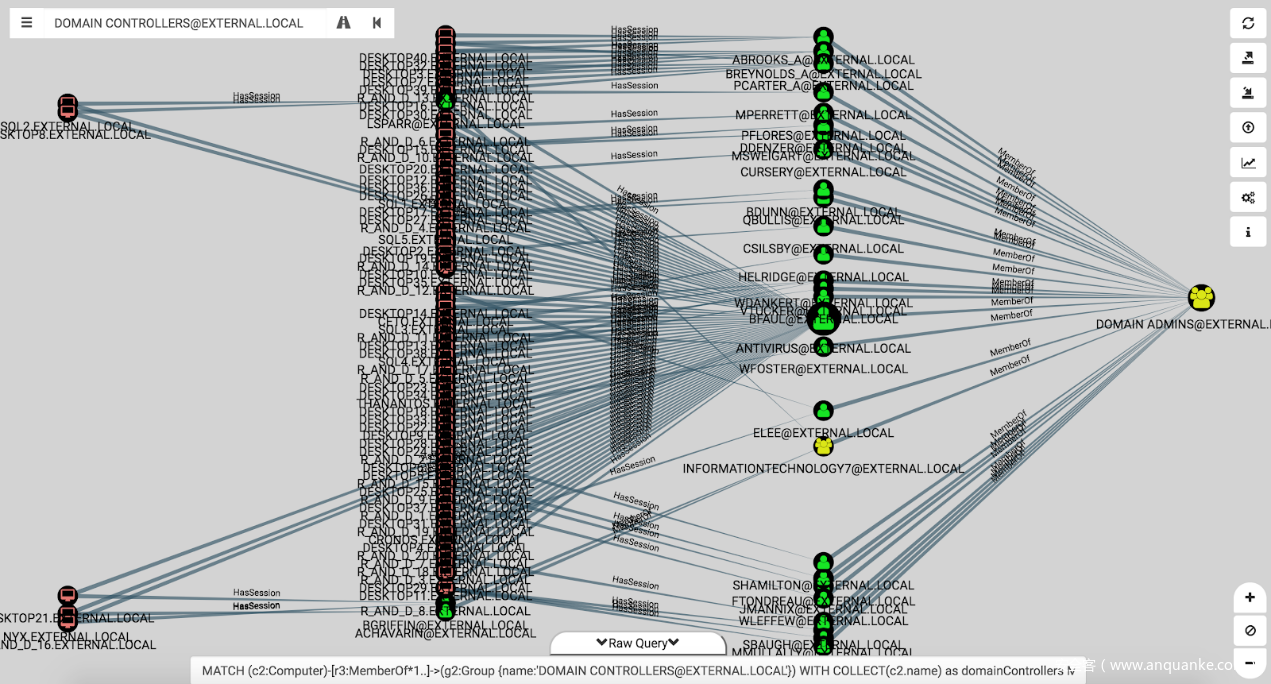Click the MPERRETT@EXTERNAL.LOCAL label

(x=824, y=115)
